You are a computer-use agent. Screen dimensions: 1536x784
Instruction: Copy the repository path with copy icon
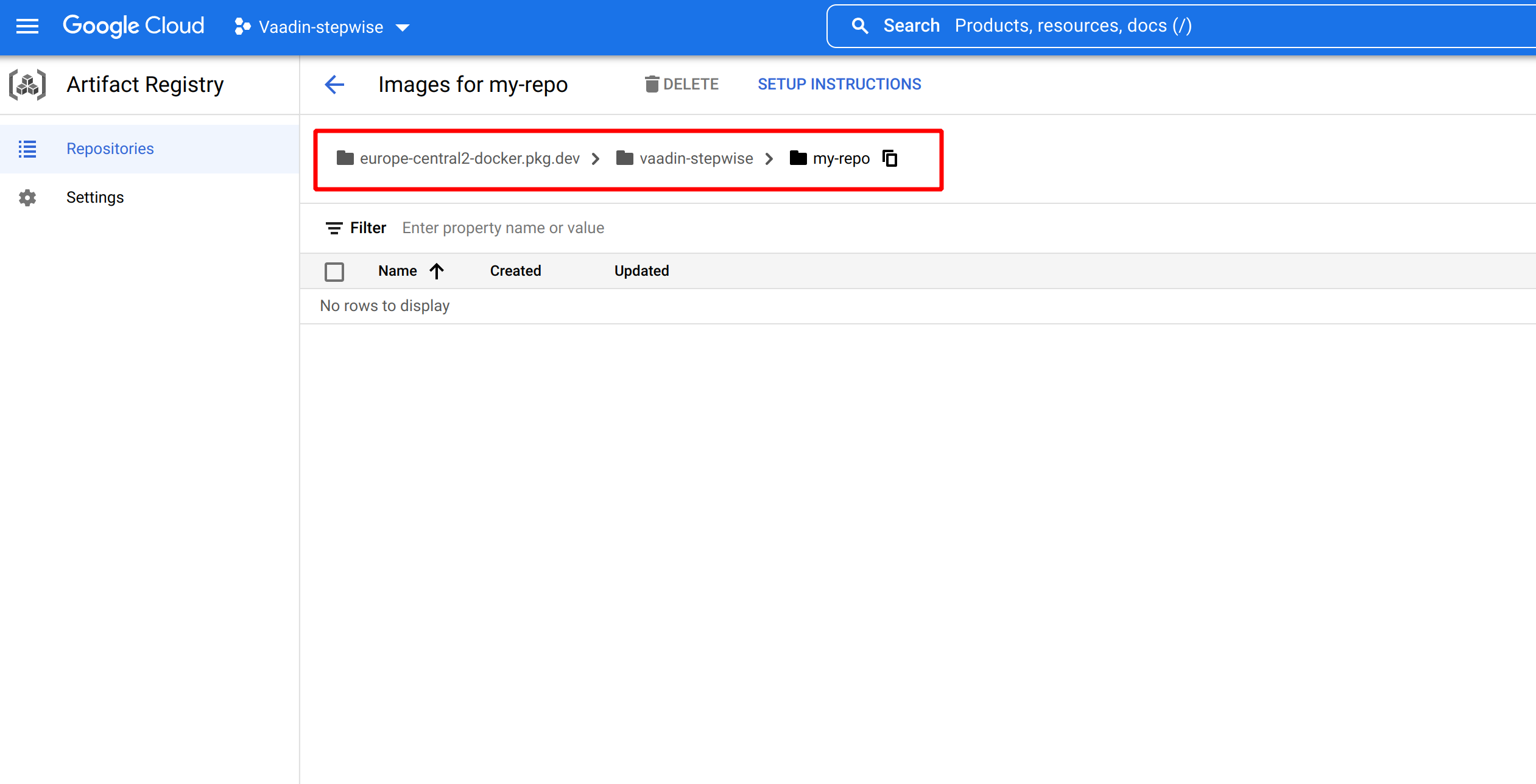[x=890, y=158]
